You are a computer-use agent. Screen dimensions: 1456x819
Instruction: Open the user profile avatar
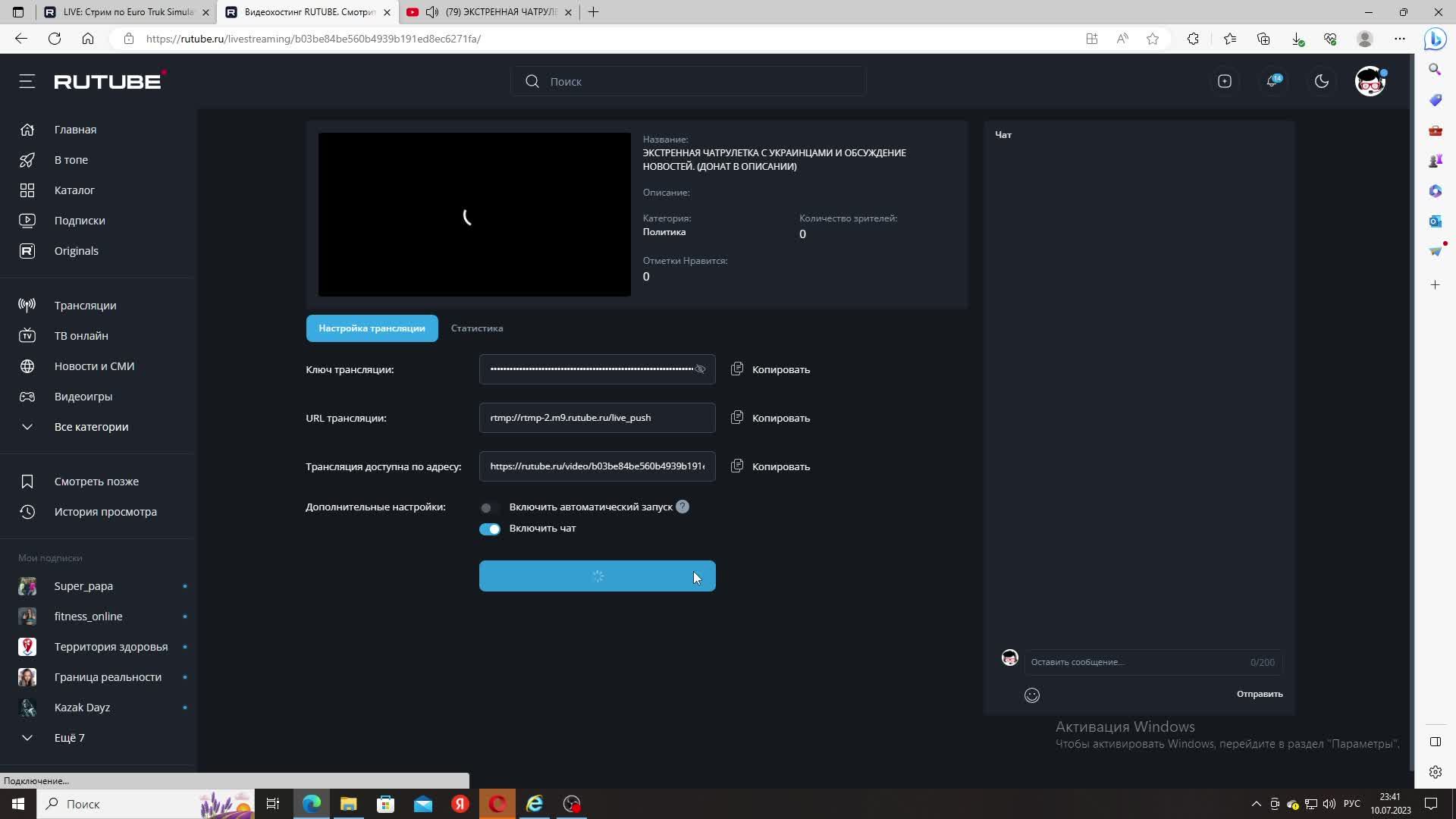click(x=1370, y=81)
